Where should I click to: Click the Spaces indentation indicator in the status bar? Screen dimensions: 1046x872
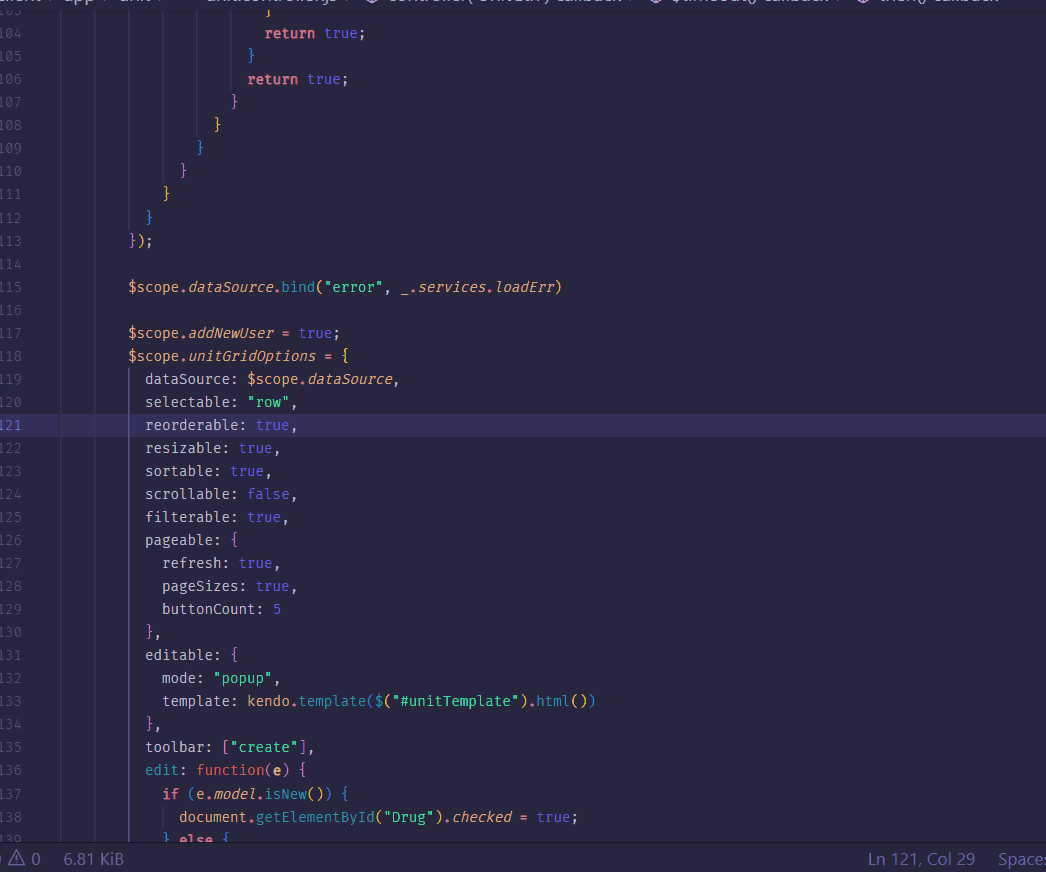pos(1022,858)
